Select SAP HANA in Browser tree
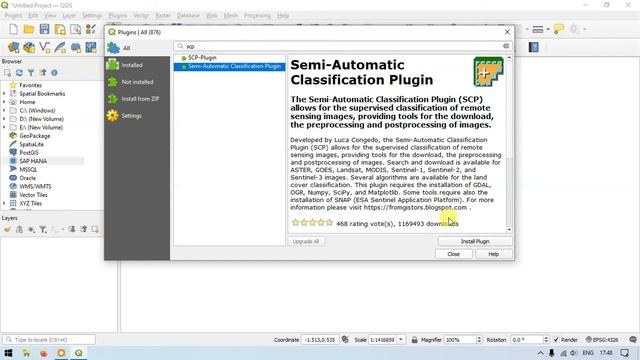 (33, 161)
